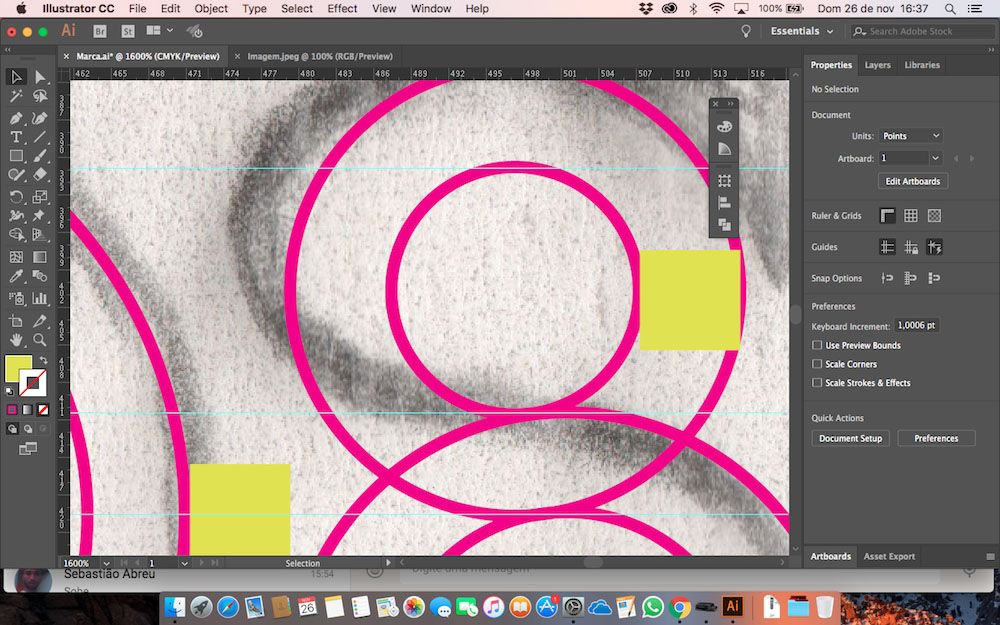Switch to the Layers tab
This screenshot has width=1000, height=625.
click(877, 65)
